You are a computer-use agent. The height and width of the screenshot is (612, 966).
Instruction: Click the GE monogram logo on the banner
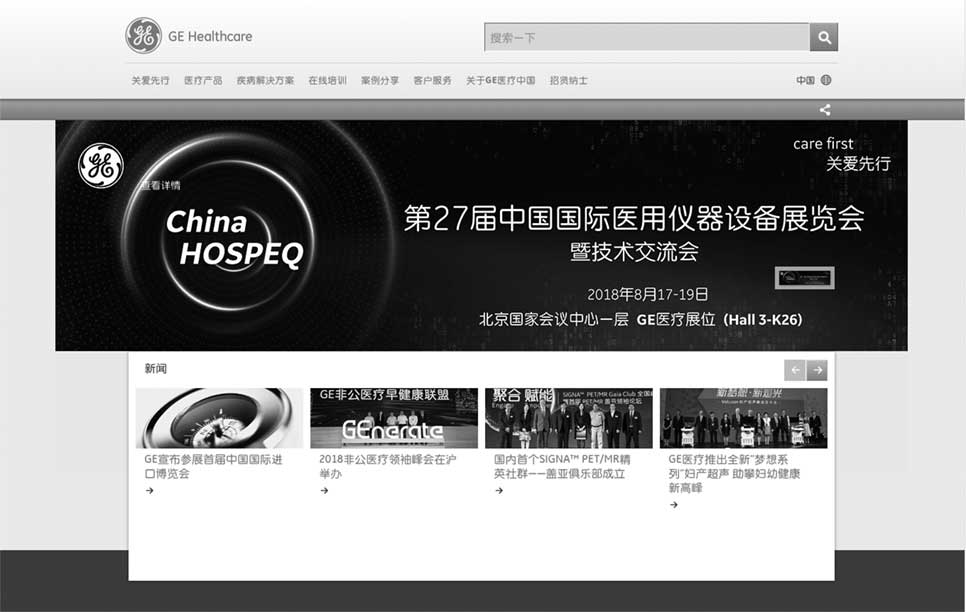pyautogui.click(x=101, y=165)
